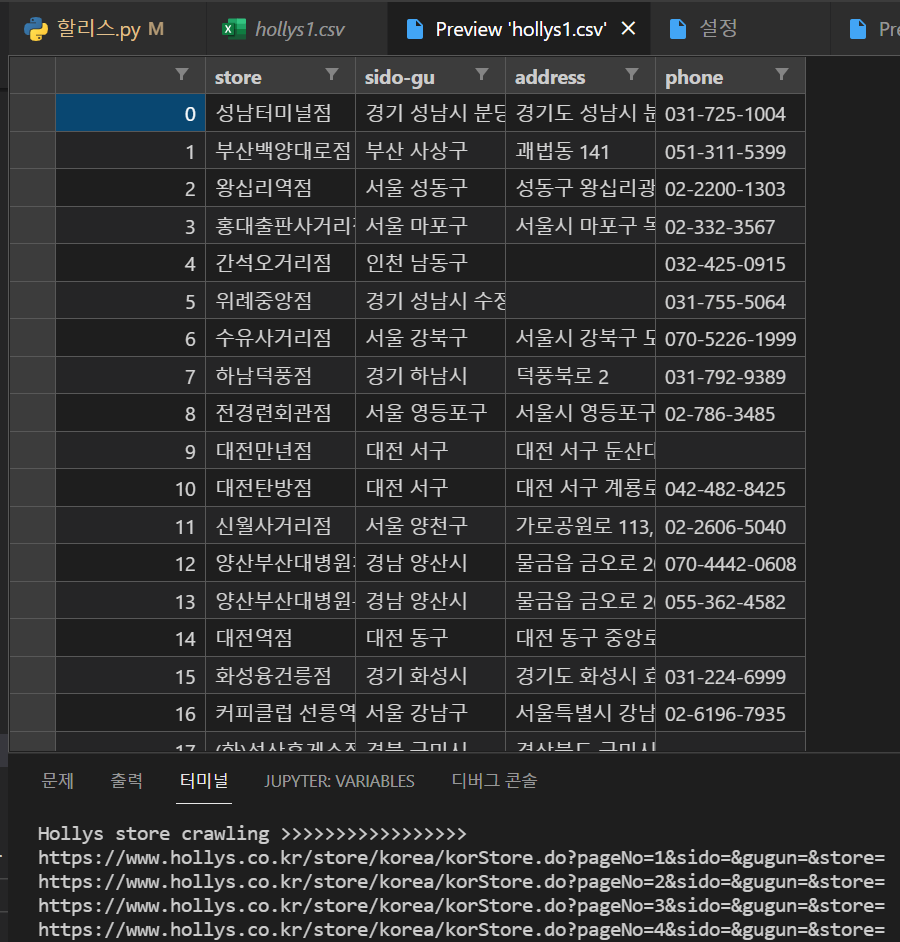Select phone number 02-6196-7935
The height and width of the screenshot is (942, 900).
[x=730, y=713]
